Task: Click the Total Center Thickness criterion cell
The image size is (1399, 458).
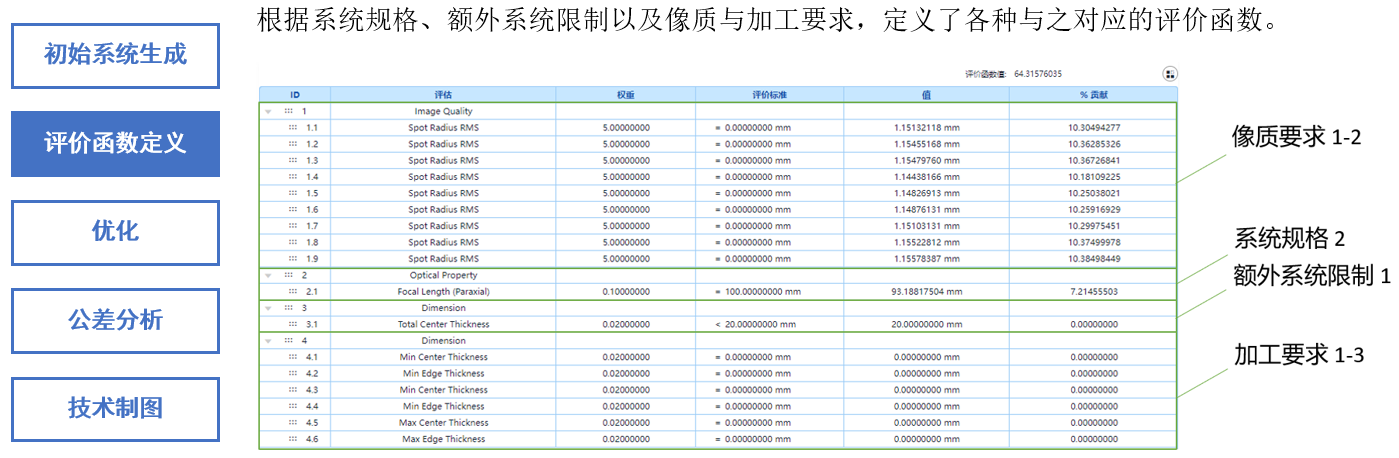Action: tap(768, 324)
